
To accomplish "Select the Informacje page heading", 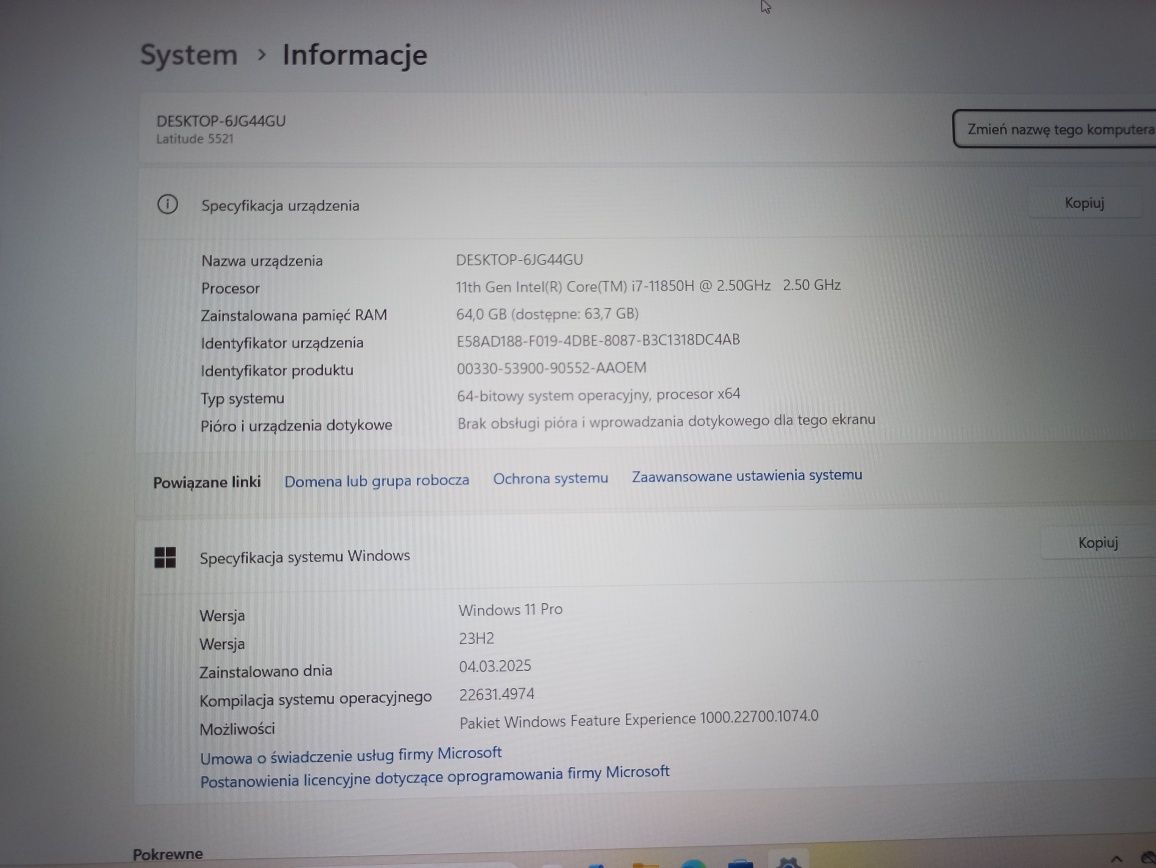I will pyautogui.click(x=355, y=55).
